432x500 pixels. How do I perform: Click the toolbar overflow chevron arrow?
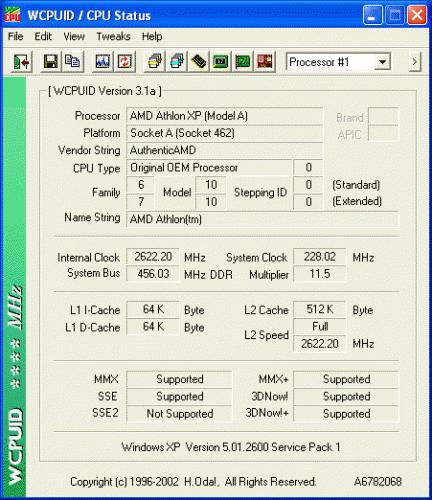(414, 62)
